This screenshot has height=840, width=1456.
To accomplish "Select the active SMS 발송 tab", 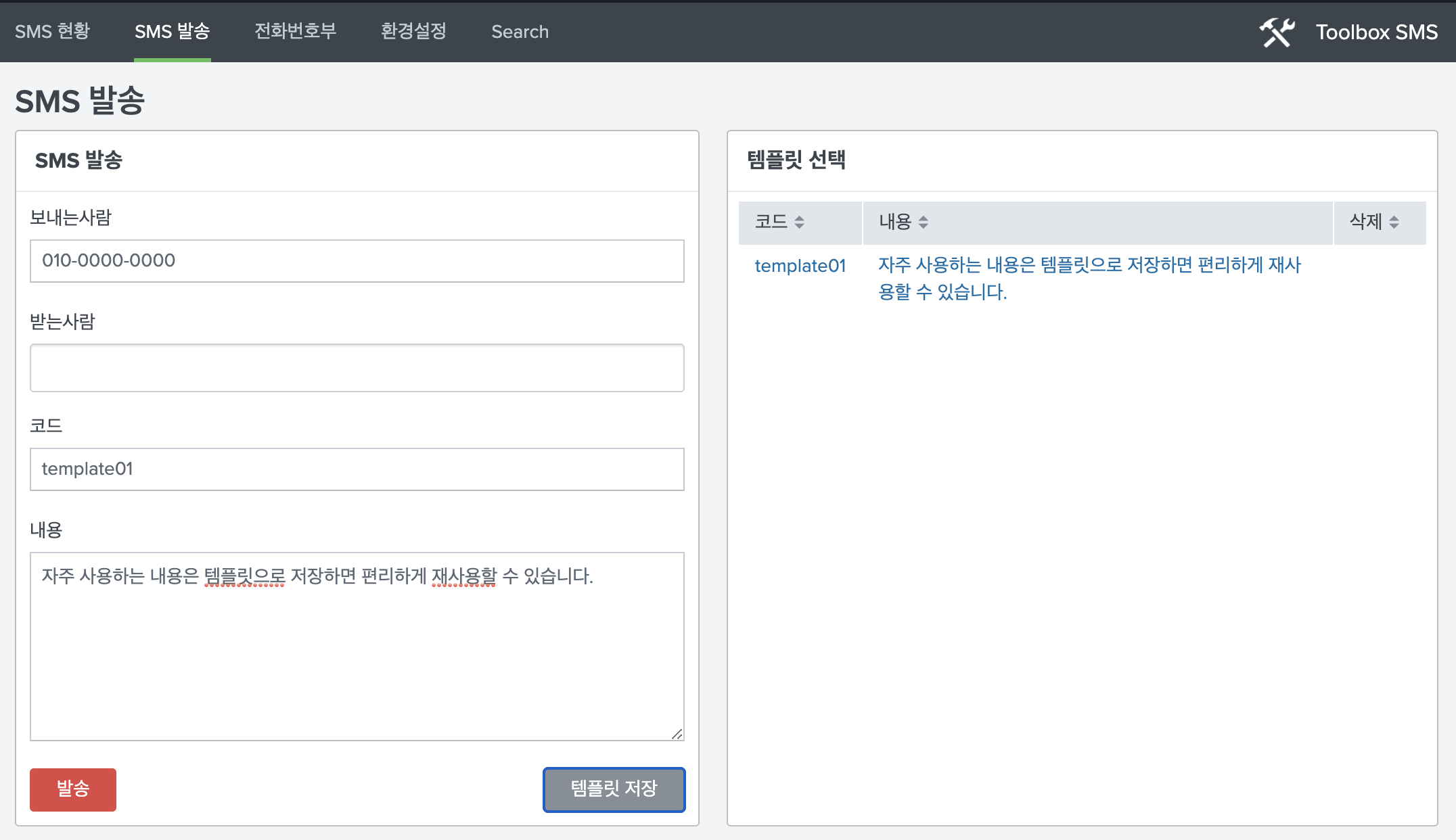I will point(172,31).
